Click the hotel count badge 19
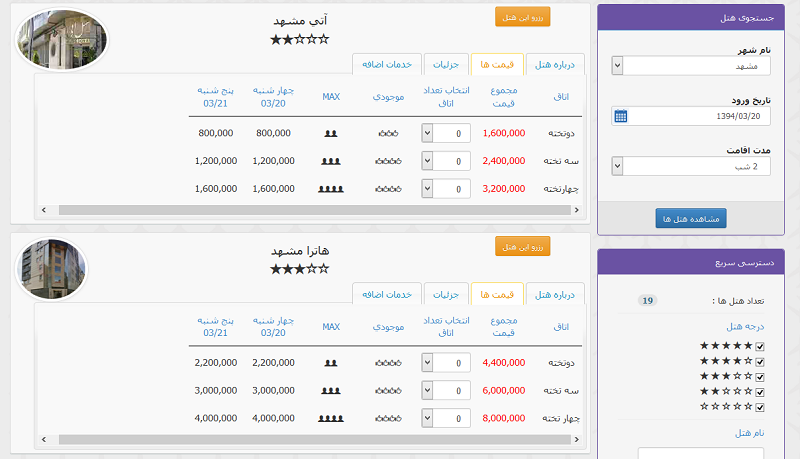The image size is (800, 459). click(647, 301)
